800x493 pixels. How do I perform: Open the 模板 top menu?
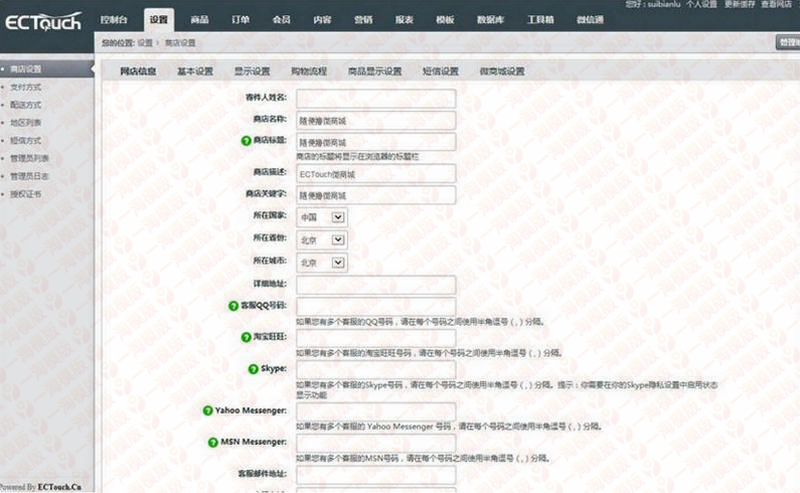tap(444, 19)
